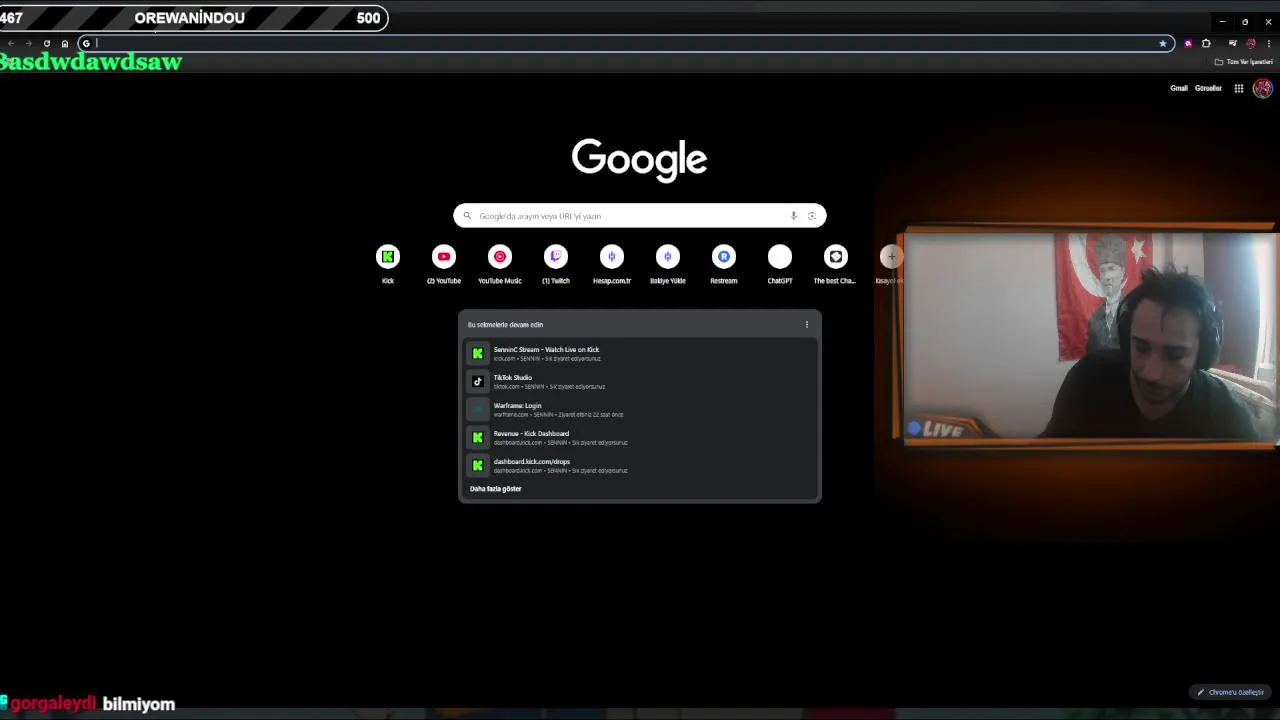This screenshot has width=1280, height=720.
Task: Launch the YouTube Music shortcut
Action: [x=500, y=257]
